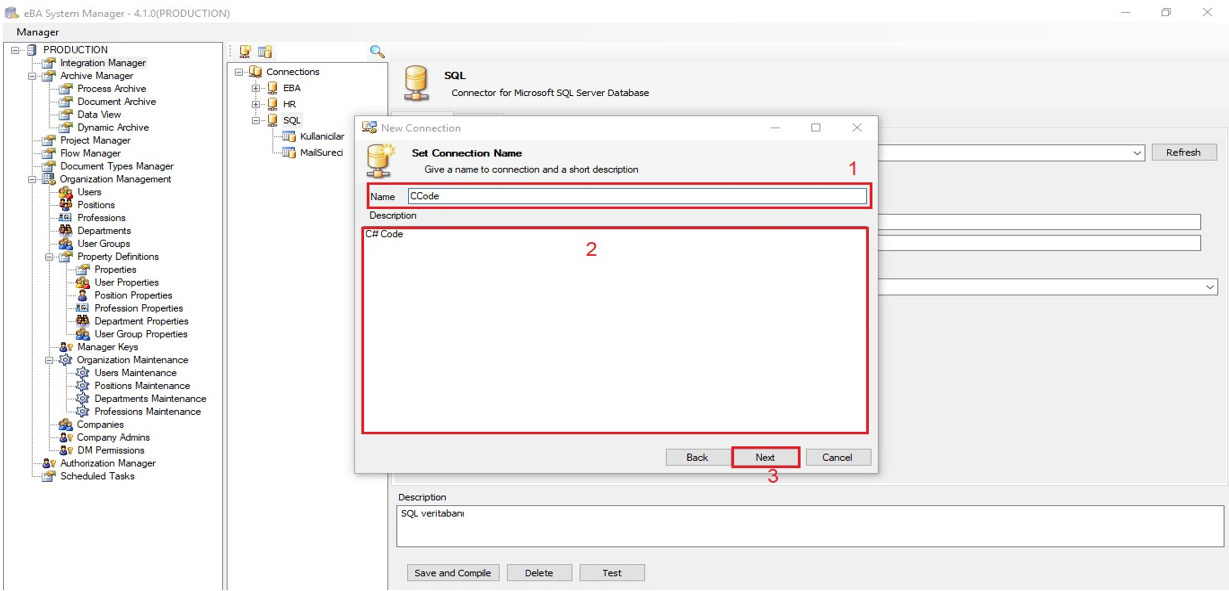The height and width of the screenshot is (591, 1229).
Task: Click the User Groups icon
Action: point(65,244)
